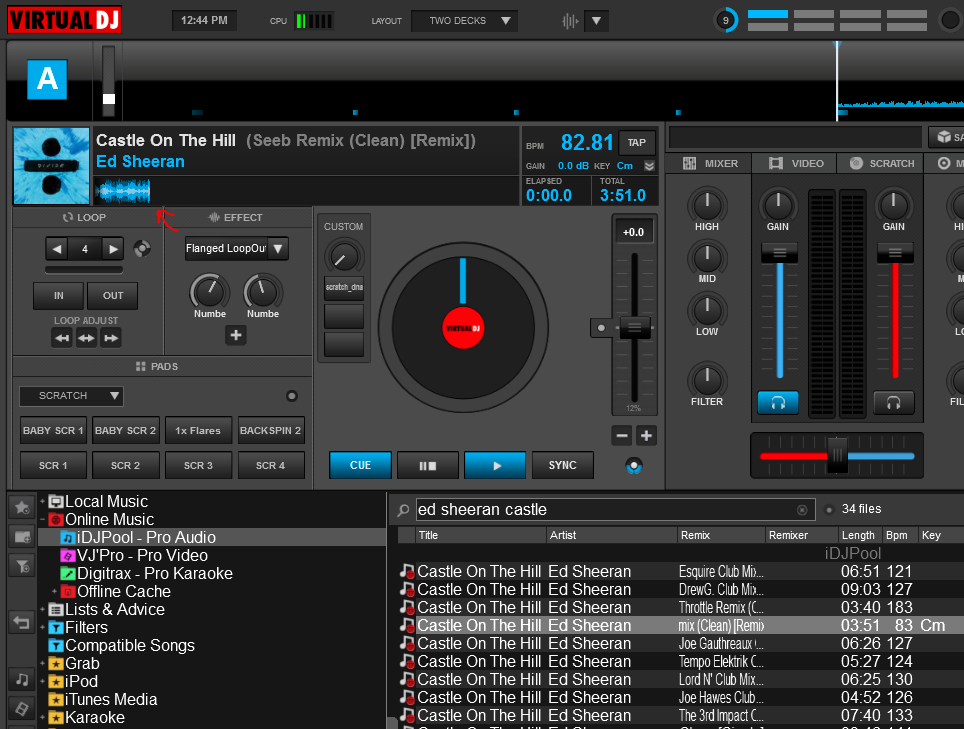Trigger the SCR 4 pad
Viewport: 964px width, 729px height.
click(x=271, y=465)
